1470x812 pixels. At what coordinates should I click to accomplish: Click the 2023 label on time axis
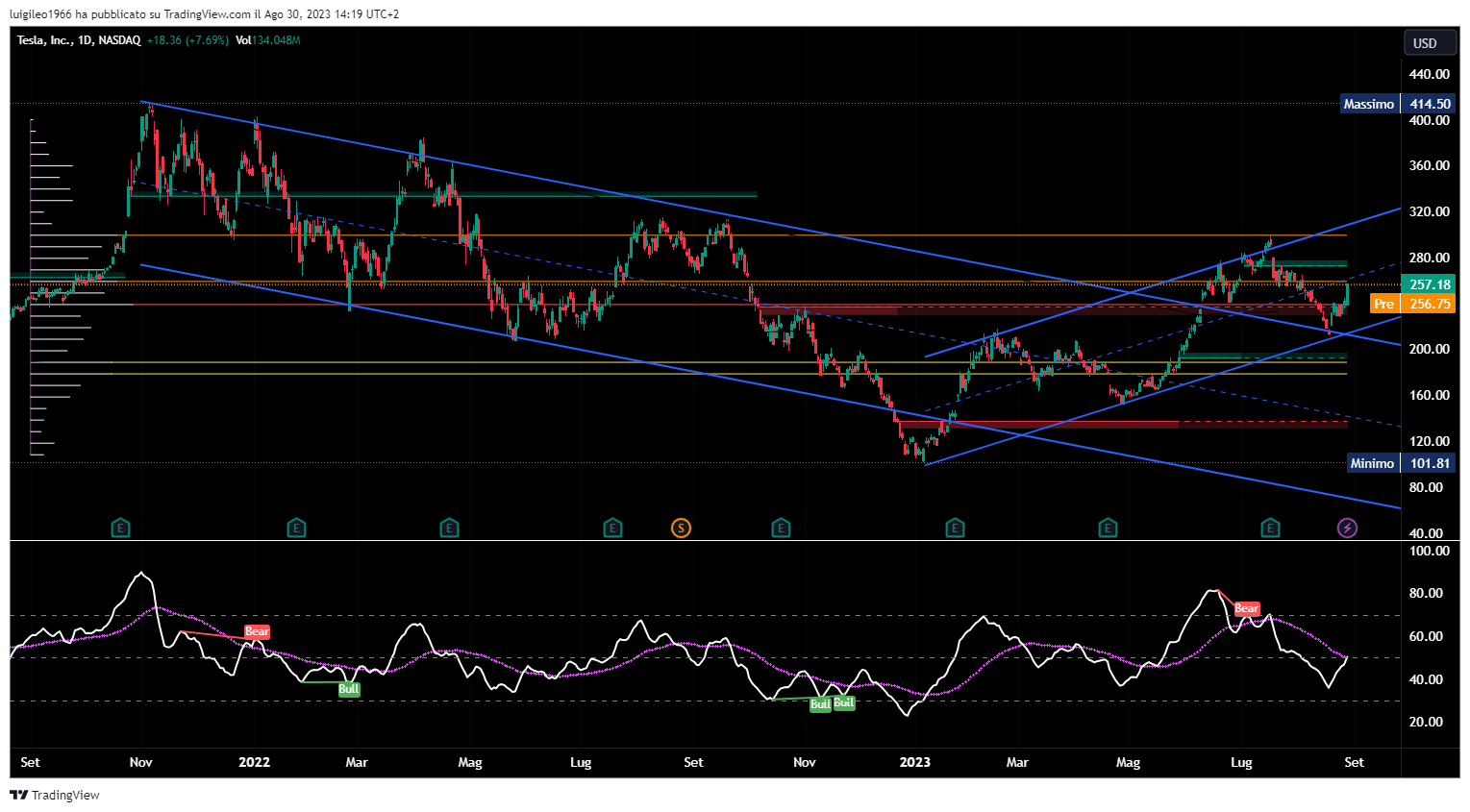point(914,762)
